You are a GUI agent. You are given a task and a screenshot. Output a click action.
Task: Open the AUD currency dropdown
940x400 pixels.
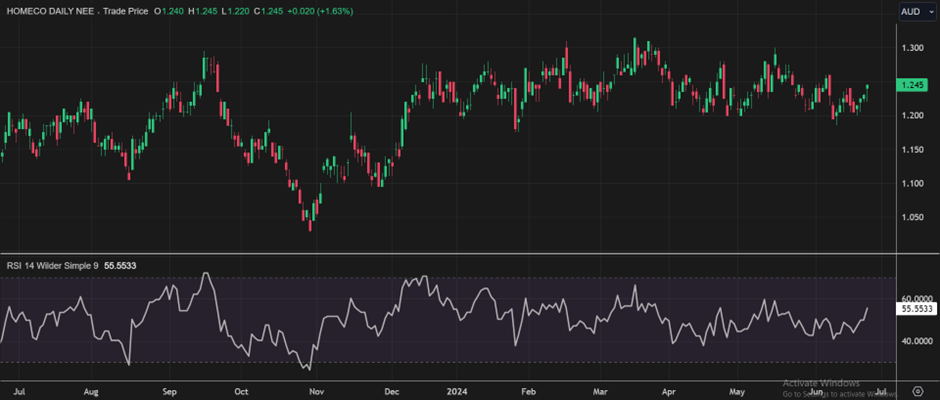pyautogui.click(x=914, y=11)
